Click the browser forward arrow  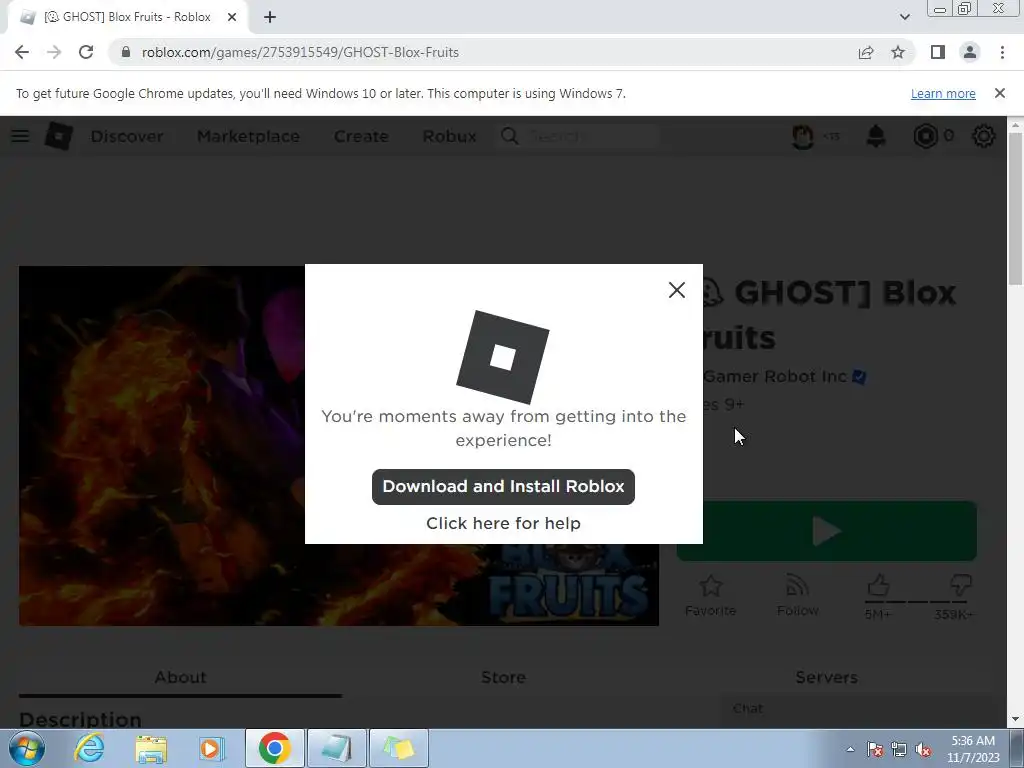pyautogui.click(x=54, y=52)
